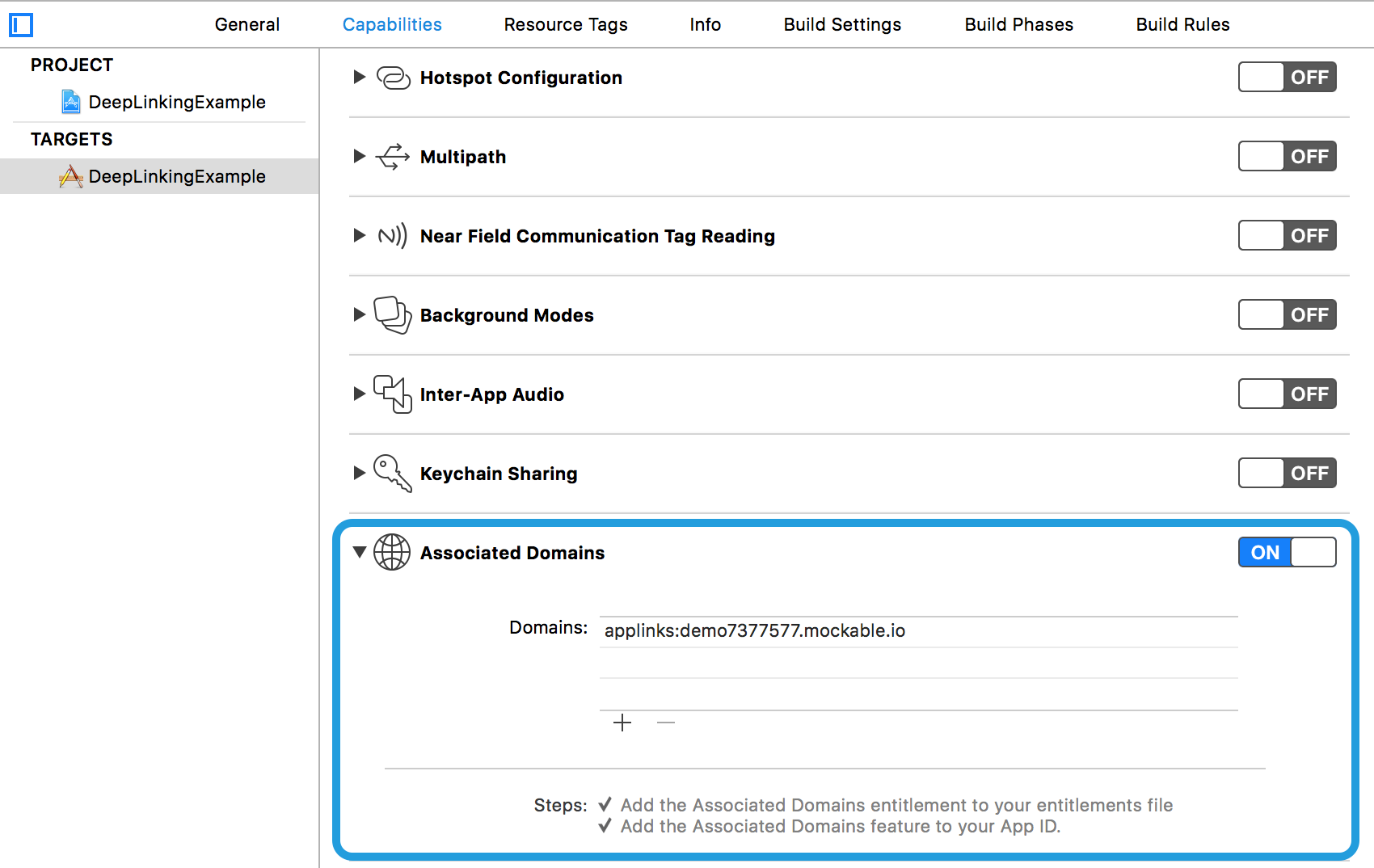Click the DeepLinkingExample project document icon
This screenshot has height=868, width=1374.
pos(71,102)
